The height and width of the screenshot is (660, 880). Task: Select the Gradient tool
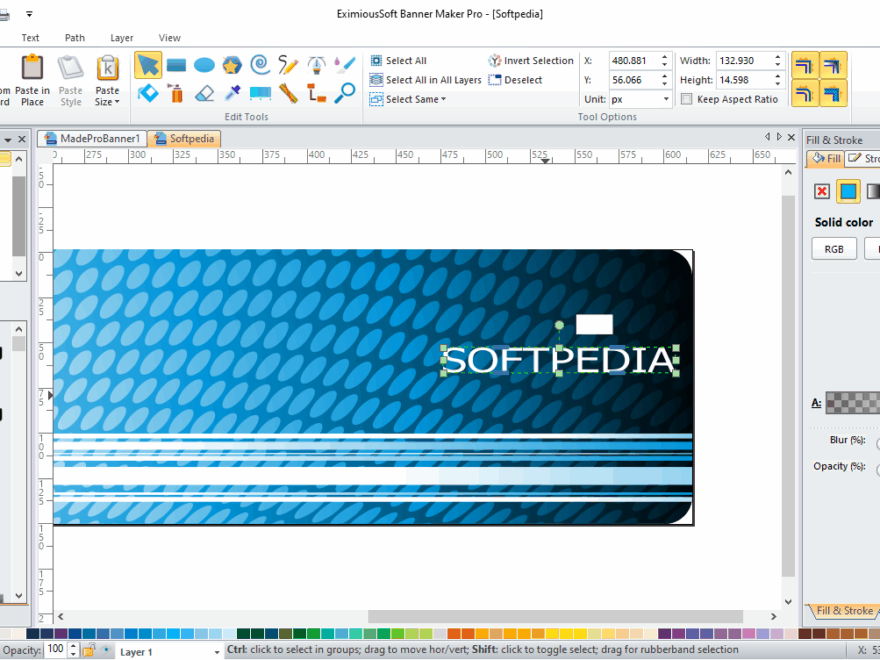[260, 93]
